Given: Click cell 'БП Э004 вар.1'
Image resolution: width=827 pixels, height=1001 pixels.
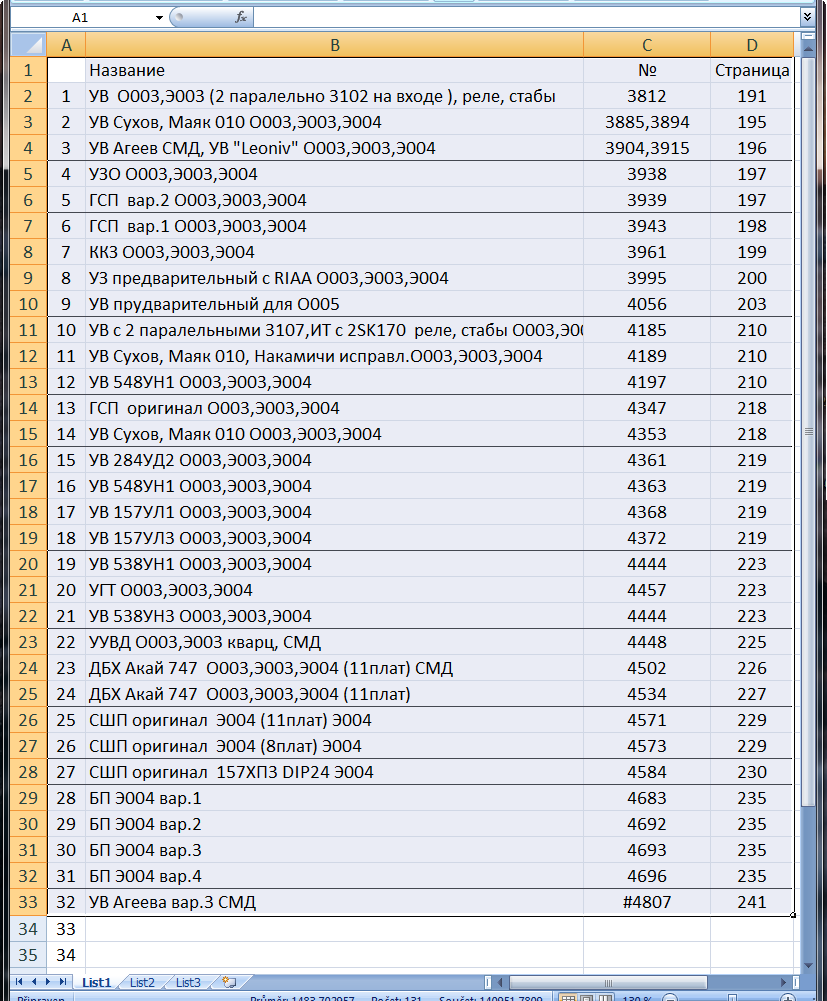Looking at the screenshot, I should click(x=335, y=798).
